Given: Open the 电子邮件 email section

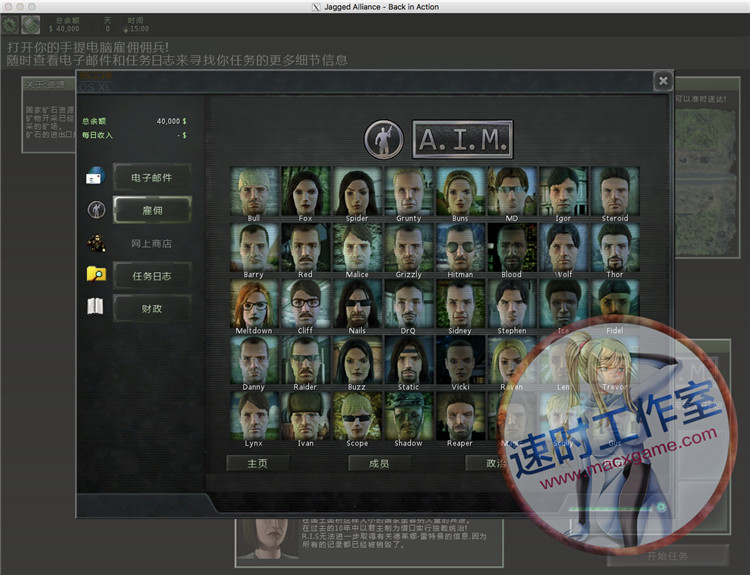Looking at the screenshot, I should [152, 177].
